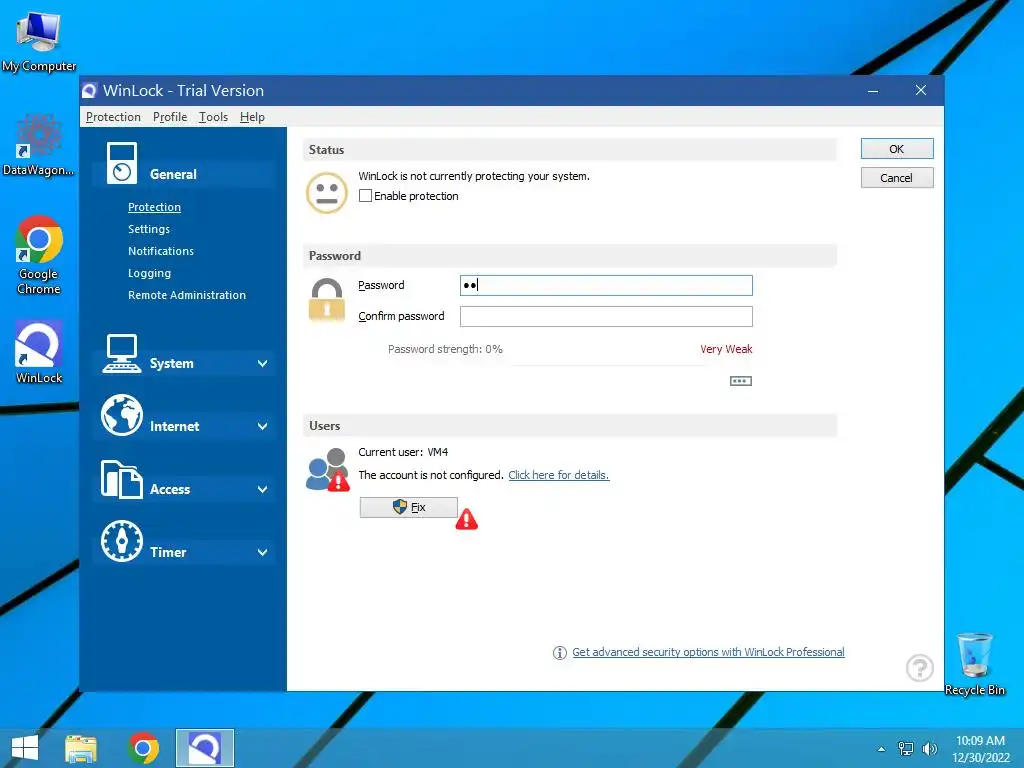This screenshot has height=768, width=1024.
Task: Open the Recycle Bin icon
Action: [974, 664]
